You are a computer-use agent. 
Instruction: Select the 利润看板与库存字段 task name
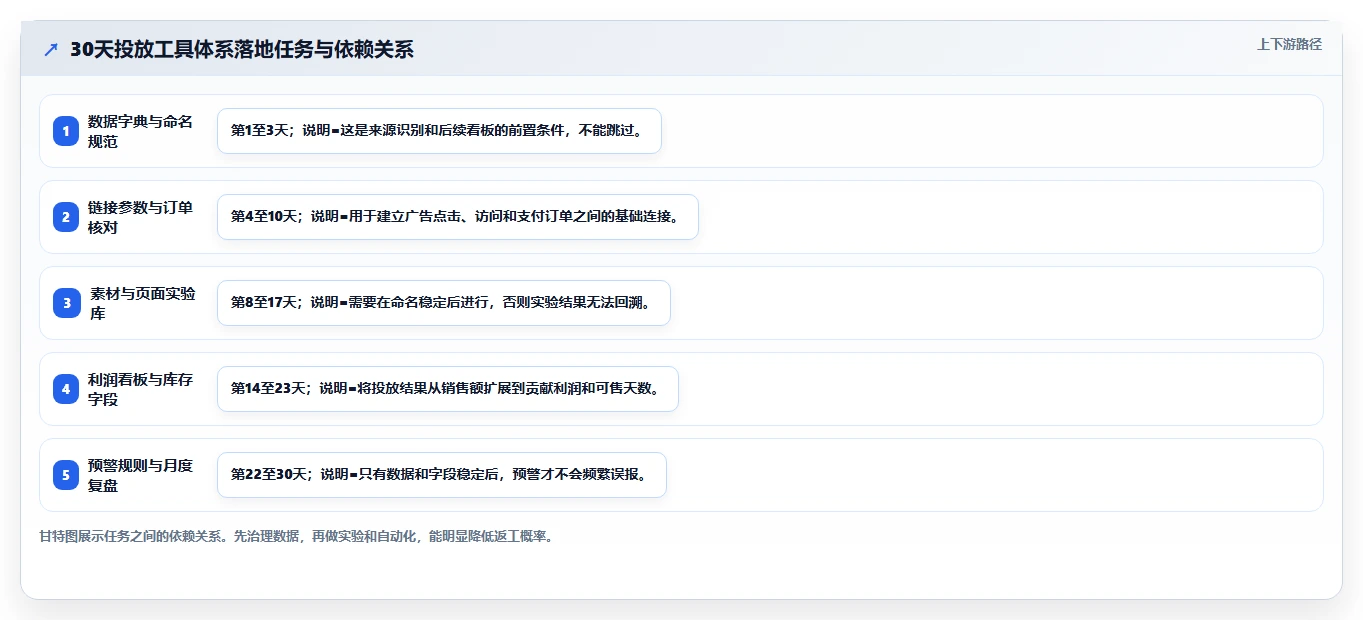click(140, 389)
